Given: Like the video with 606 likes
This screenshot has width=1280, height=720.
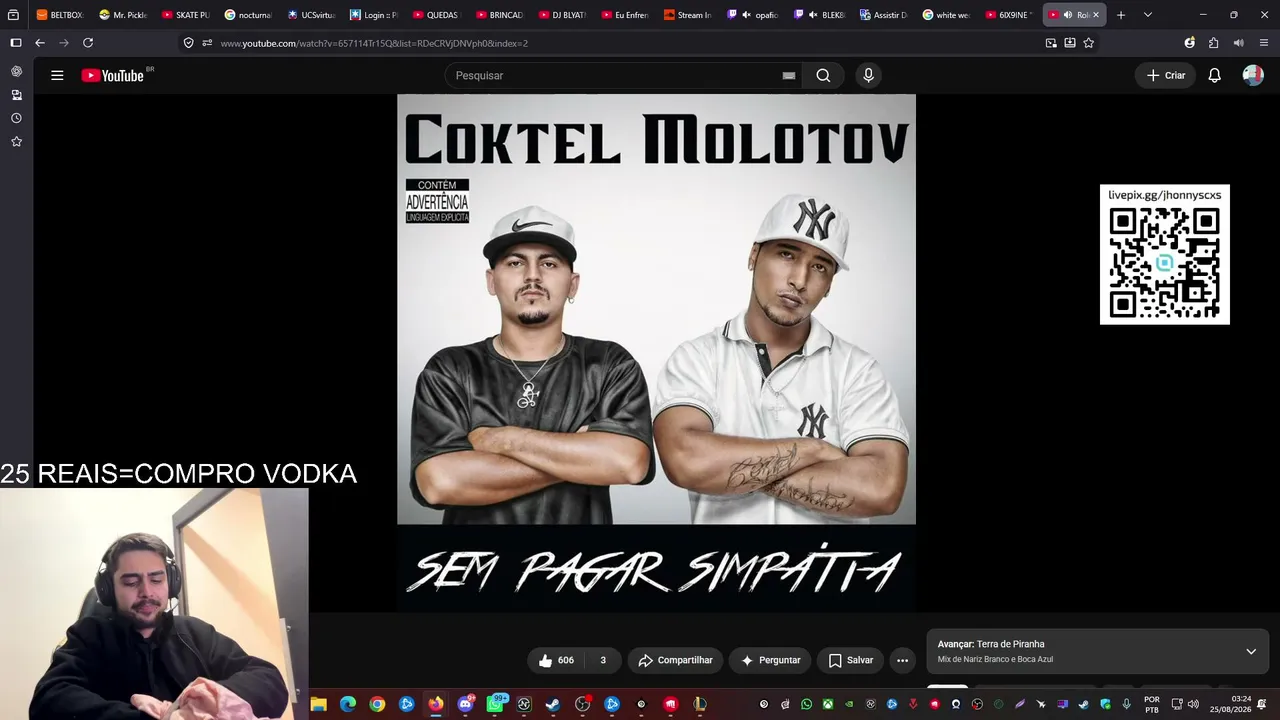Looking at the screenshot, I should click(556, 660).
